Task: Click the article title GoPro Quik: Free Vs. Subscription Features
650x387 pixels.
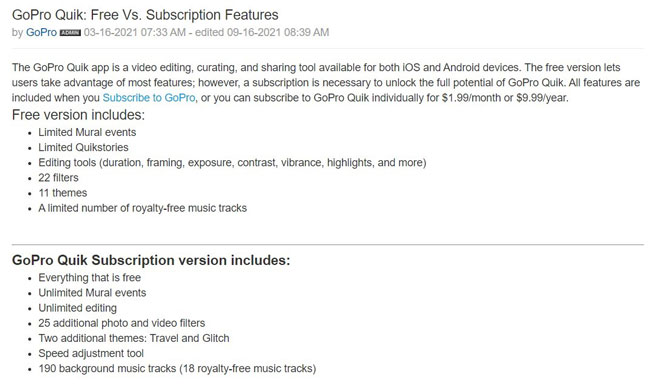Action: pyautogui.click(x=145, y=15)
